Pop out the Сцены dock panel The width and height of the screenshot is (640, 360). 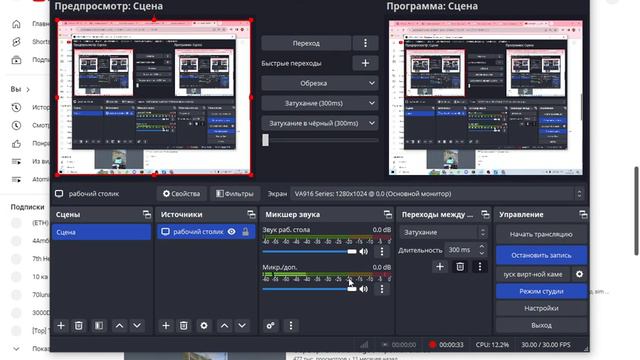[147, 214]
